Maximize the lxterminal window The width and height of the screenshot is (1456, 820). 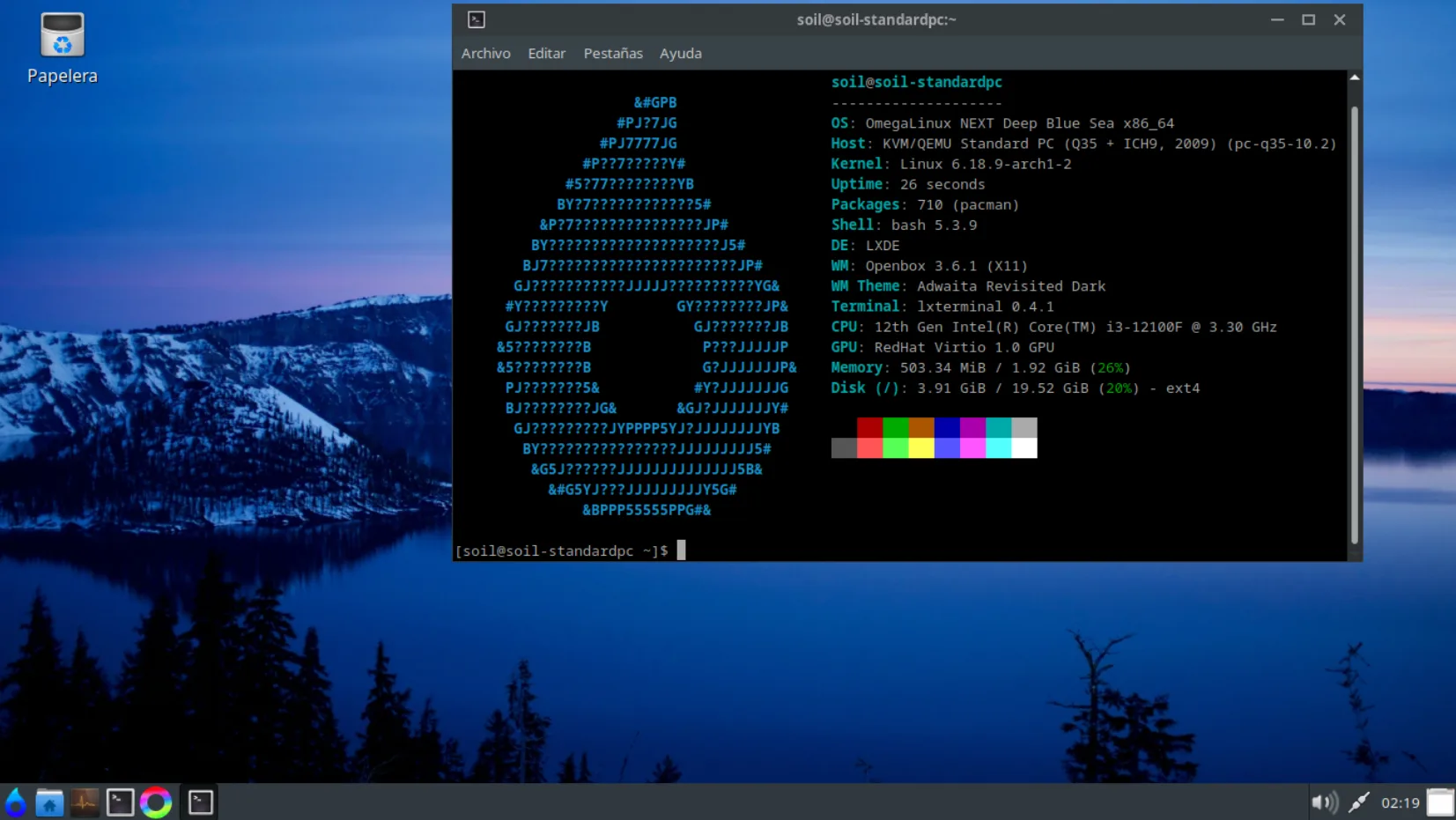1308,19
